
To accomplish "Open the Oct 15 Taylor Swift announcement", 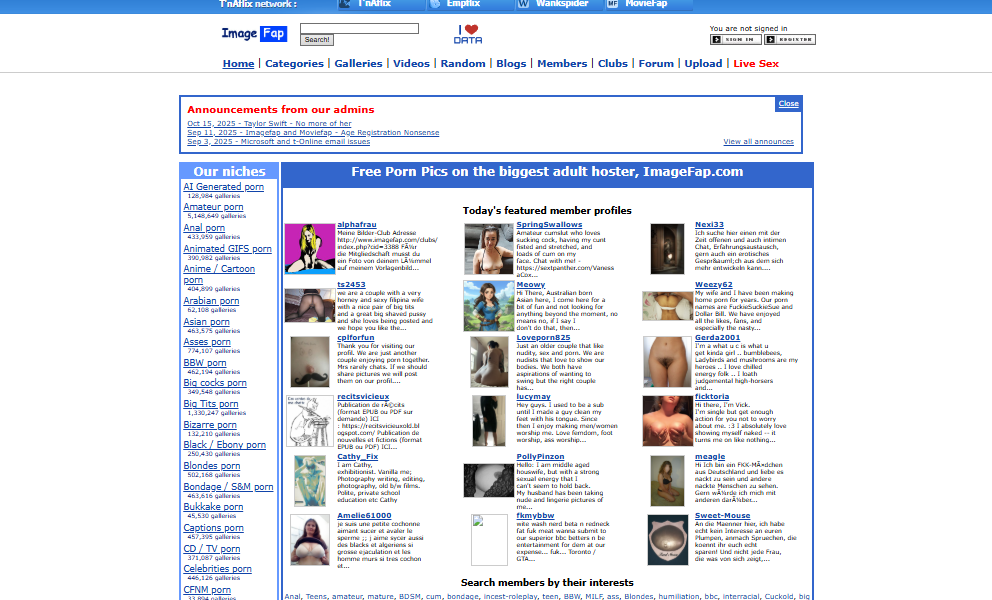I will [x=269, y=124].
